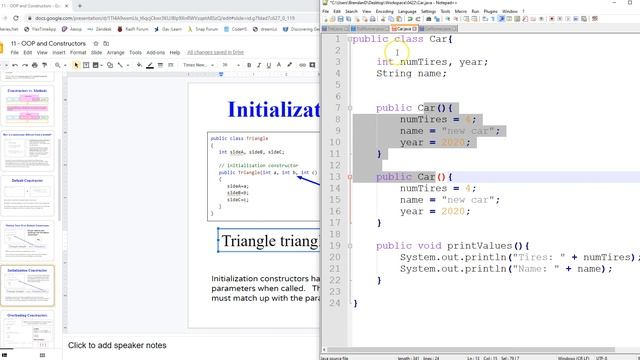Click Notepad++ Undo toolbar icon
The width and height of the screenshot is (640, 360).
pyautogui.click(x=410, y=19)
